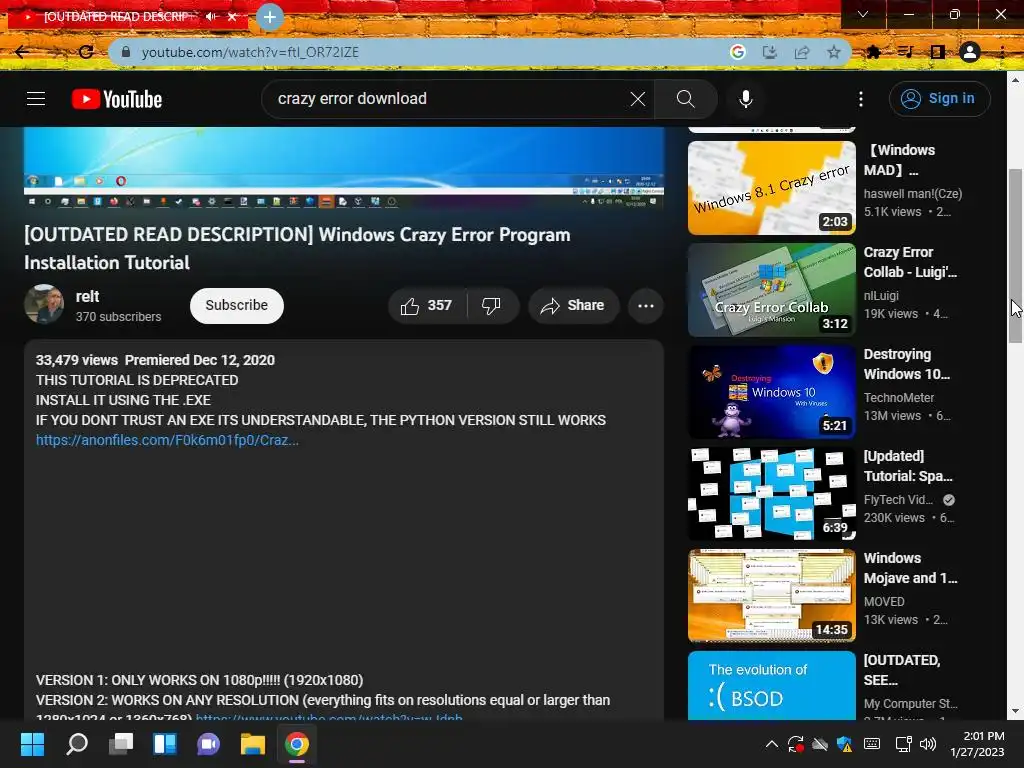This screenshot has width=1024, height=768.
Task: Open the relt channel name link
Action: (88, 296)
